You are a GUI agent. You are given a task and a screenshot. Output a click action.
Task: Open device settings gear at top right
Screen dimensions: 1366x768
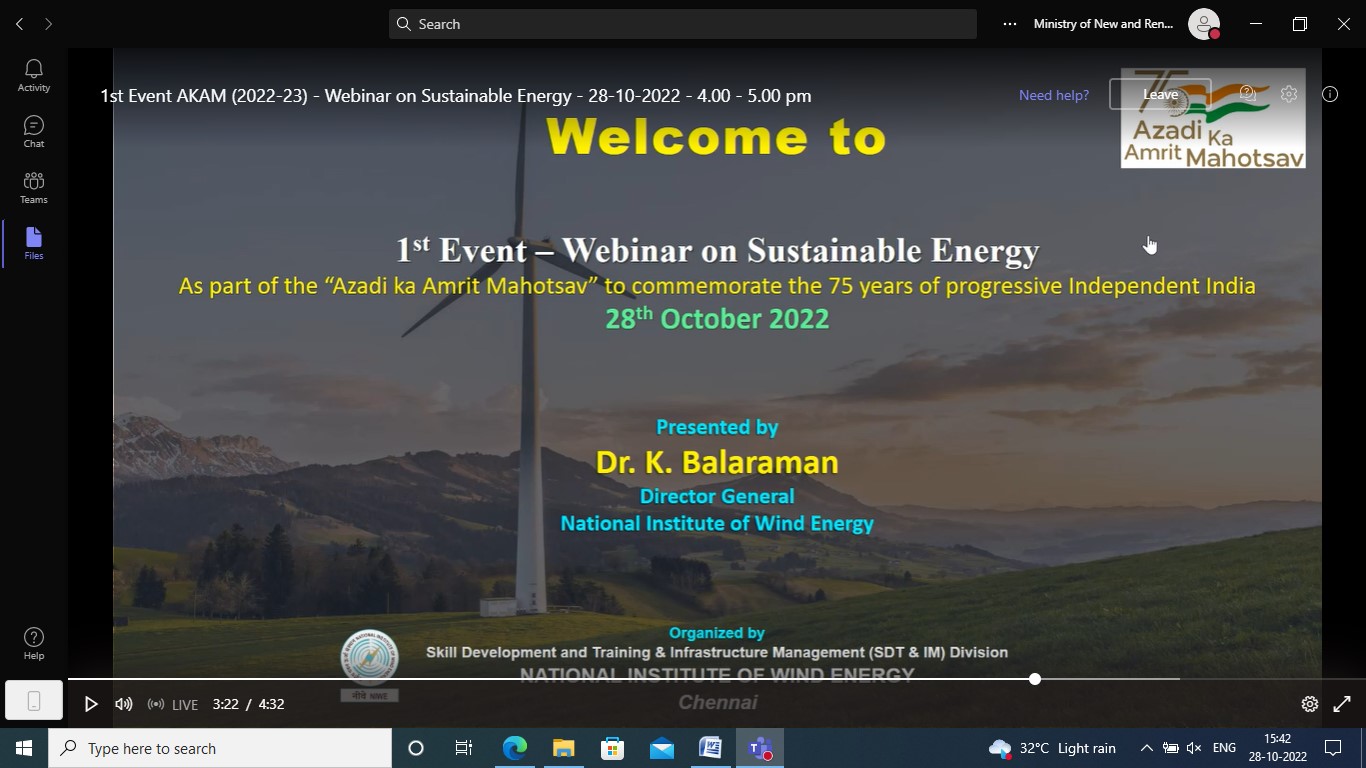coord(1289,94)
